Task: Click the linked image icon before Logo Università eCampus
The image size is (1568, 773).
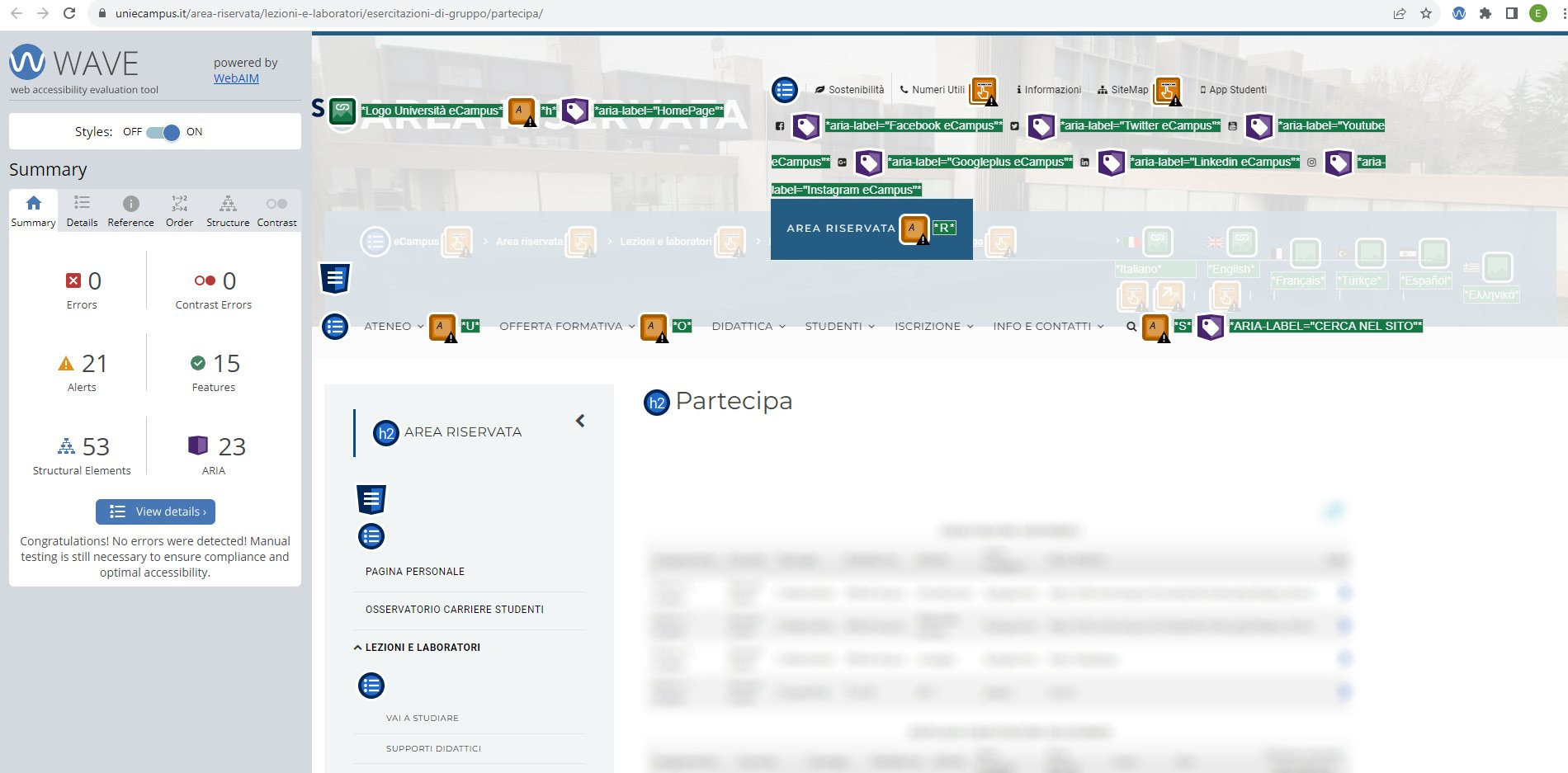Action: (342, 111)
